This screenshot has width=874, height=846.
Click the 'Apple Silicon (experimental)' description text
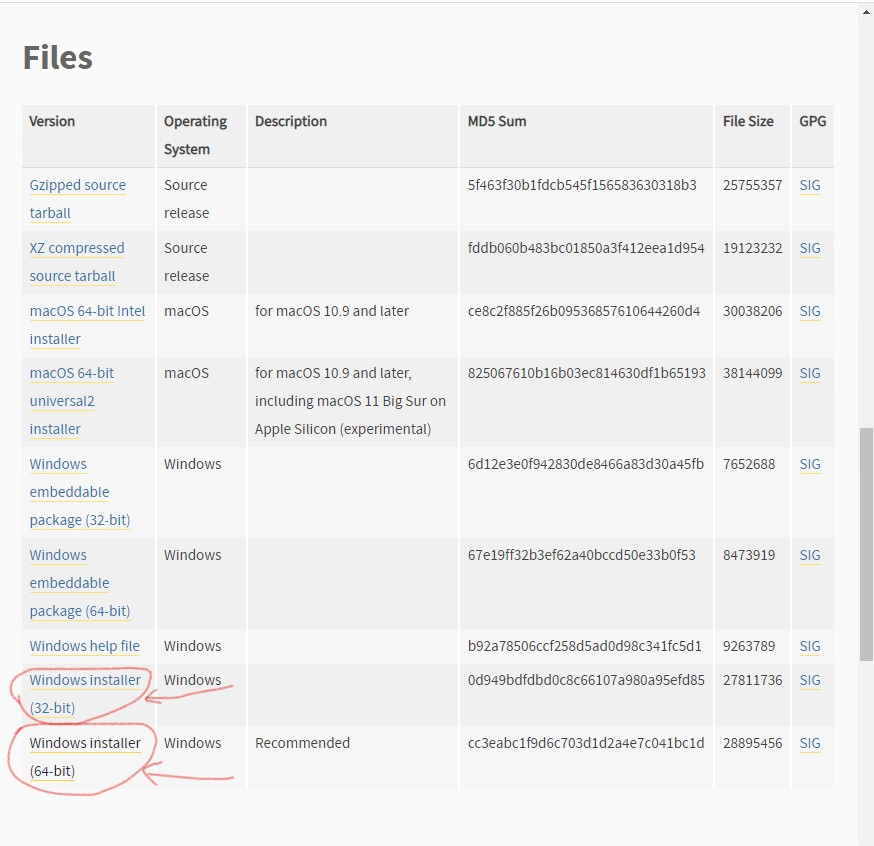343,429
